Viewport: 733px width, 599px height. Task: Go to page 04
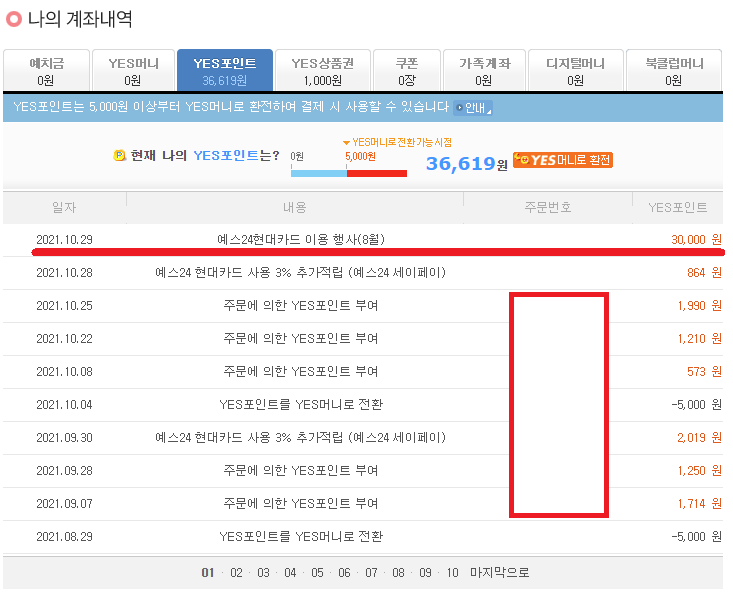[x=290, y=573]
